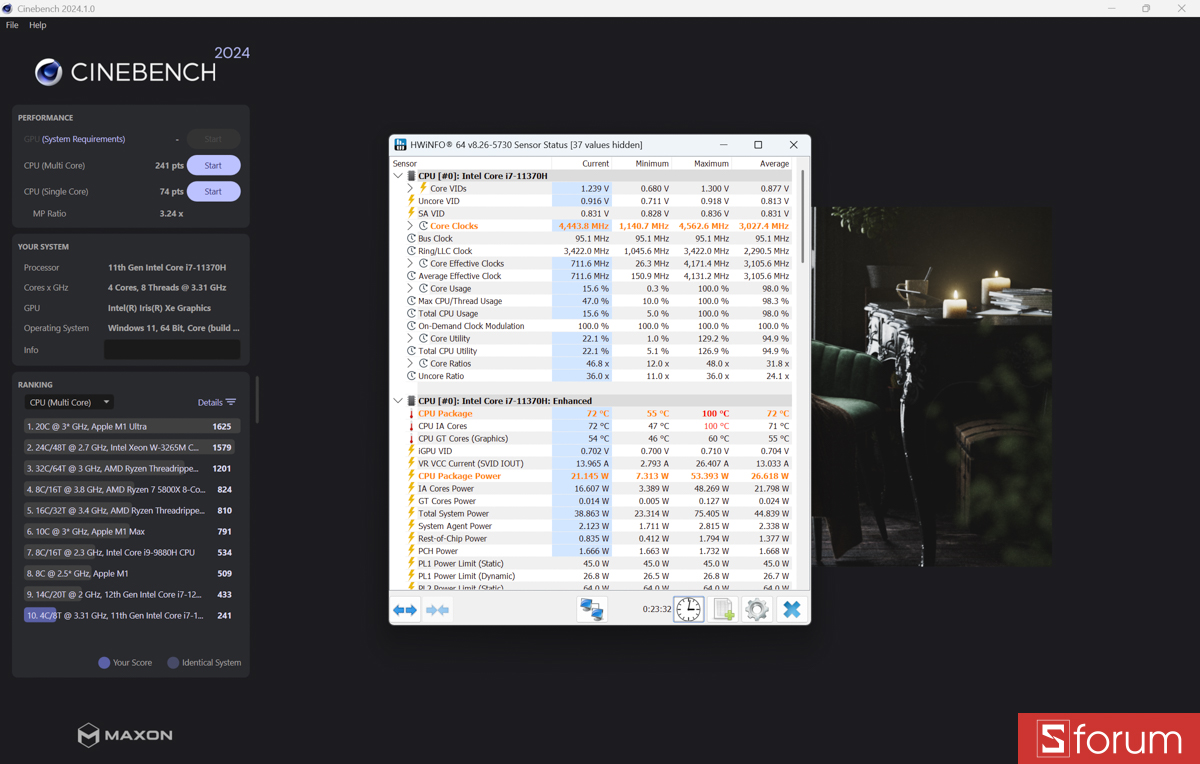Select ranking row 4 AMD Ryzen 7 5800X
Viewport: 1200px width, 764px height.
(132, 489)
